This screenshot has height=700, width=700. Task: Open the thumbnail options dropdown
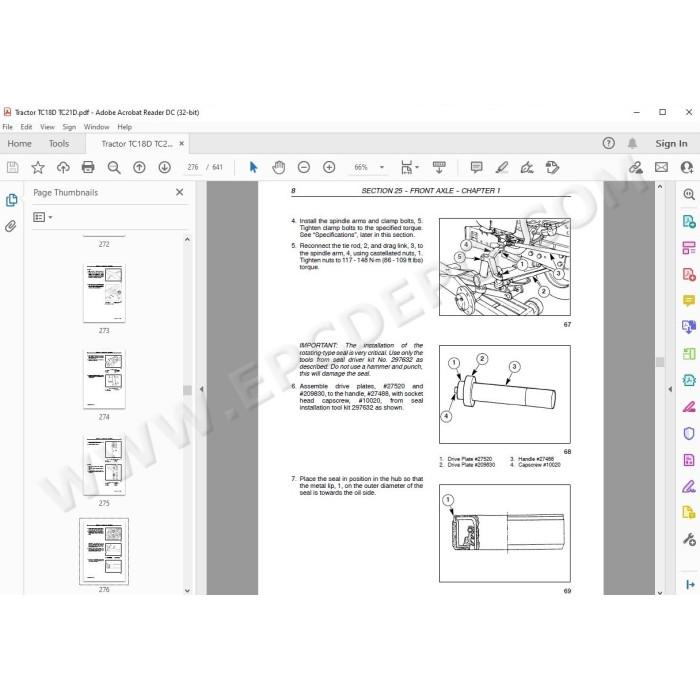pyautogui.click(x=43, y=217)
